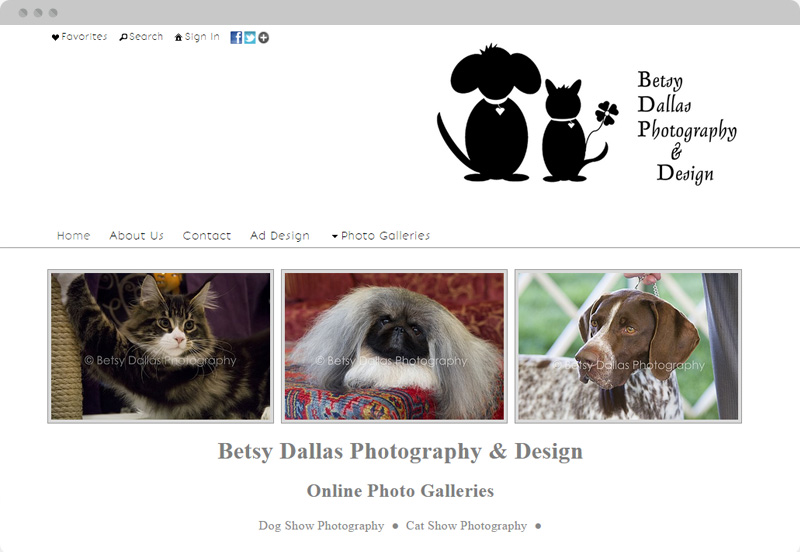
Task: Open the Ad Design menu item
Action: click(x=280, y=236)
